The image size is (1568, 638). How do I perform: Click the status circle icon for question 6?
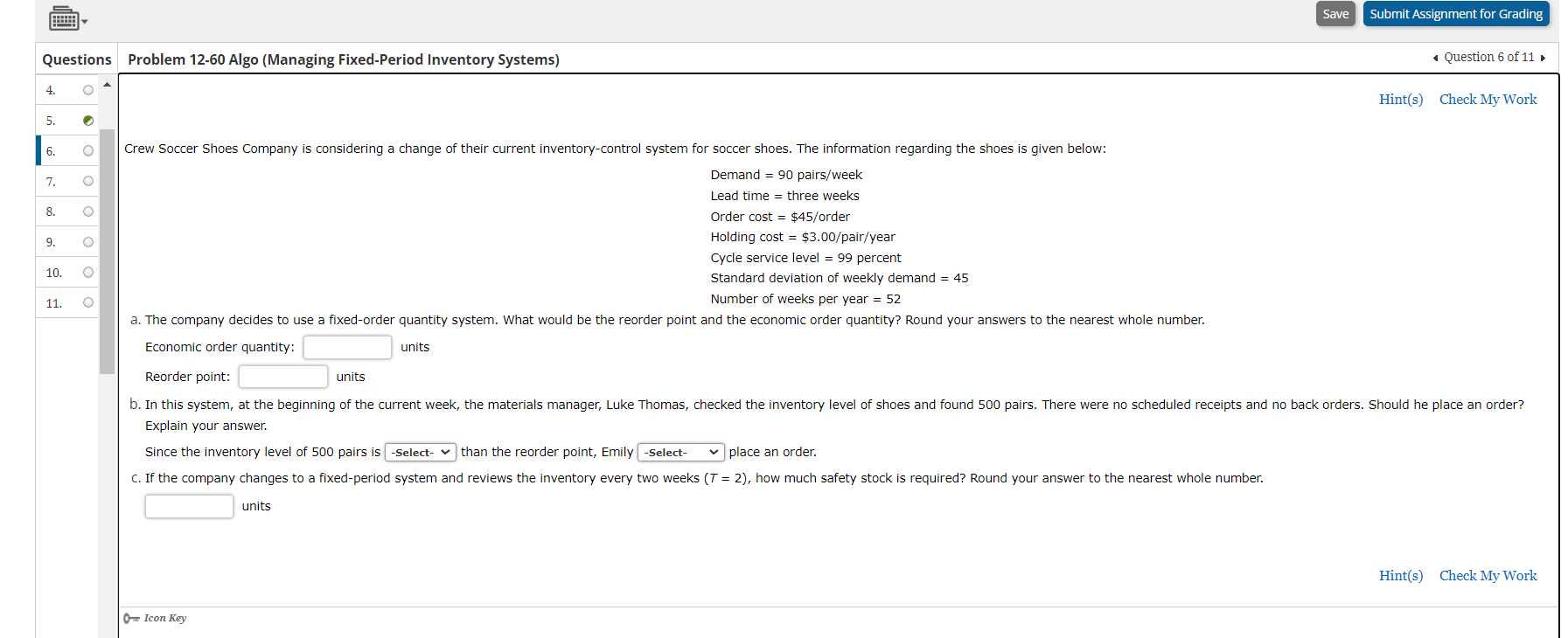[x=88, y=150]
